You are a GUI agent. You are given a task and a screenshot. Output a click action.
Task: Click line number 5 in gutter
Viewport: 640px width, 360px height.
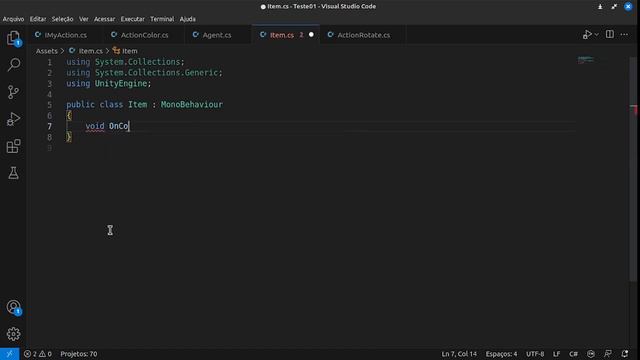click(x=49, y=105)
